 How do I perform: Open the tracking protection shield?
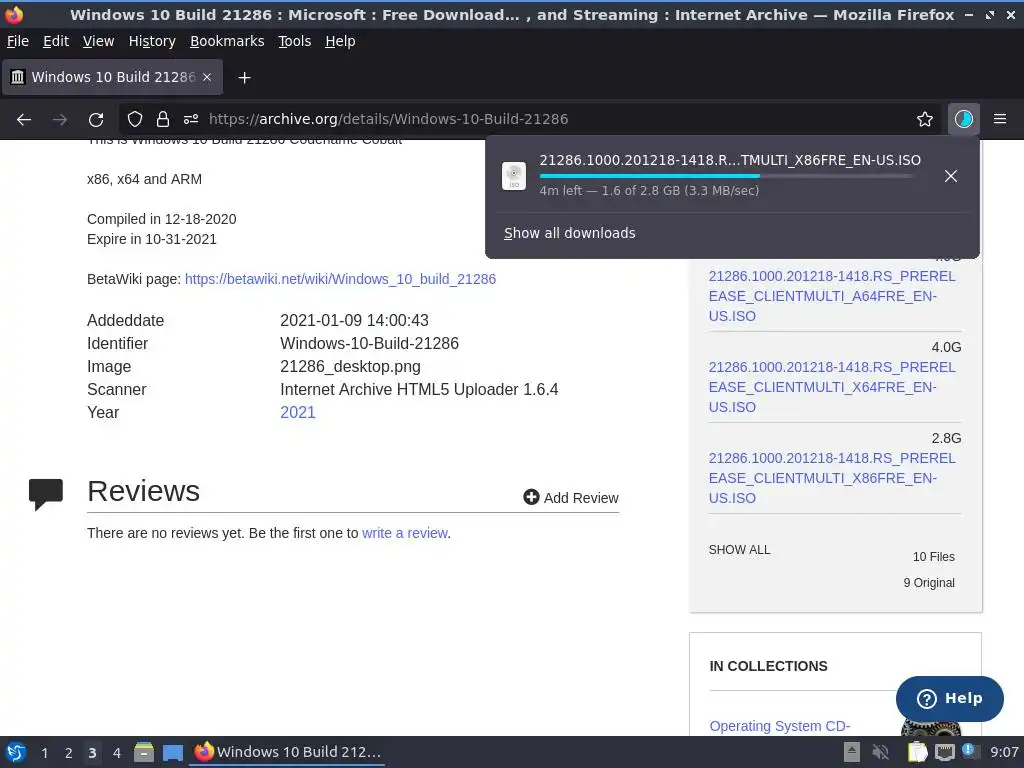(135, 119)
